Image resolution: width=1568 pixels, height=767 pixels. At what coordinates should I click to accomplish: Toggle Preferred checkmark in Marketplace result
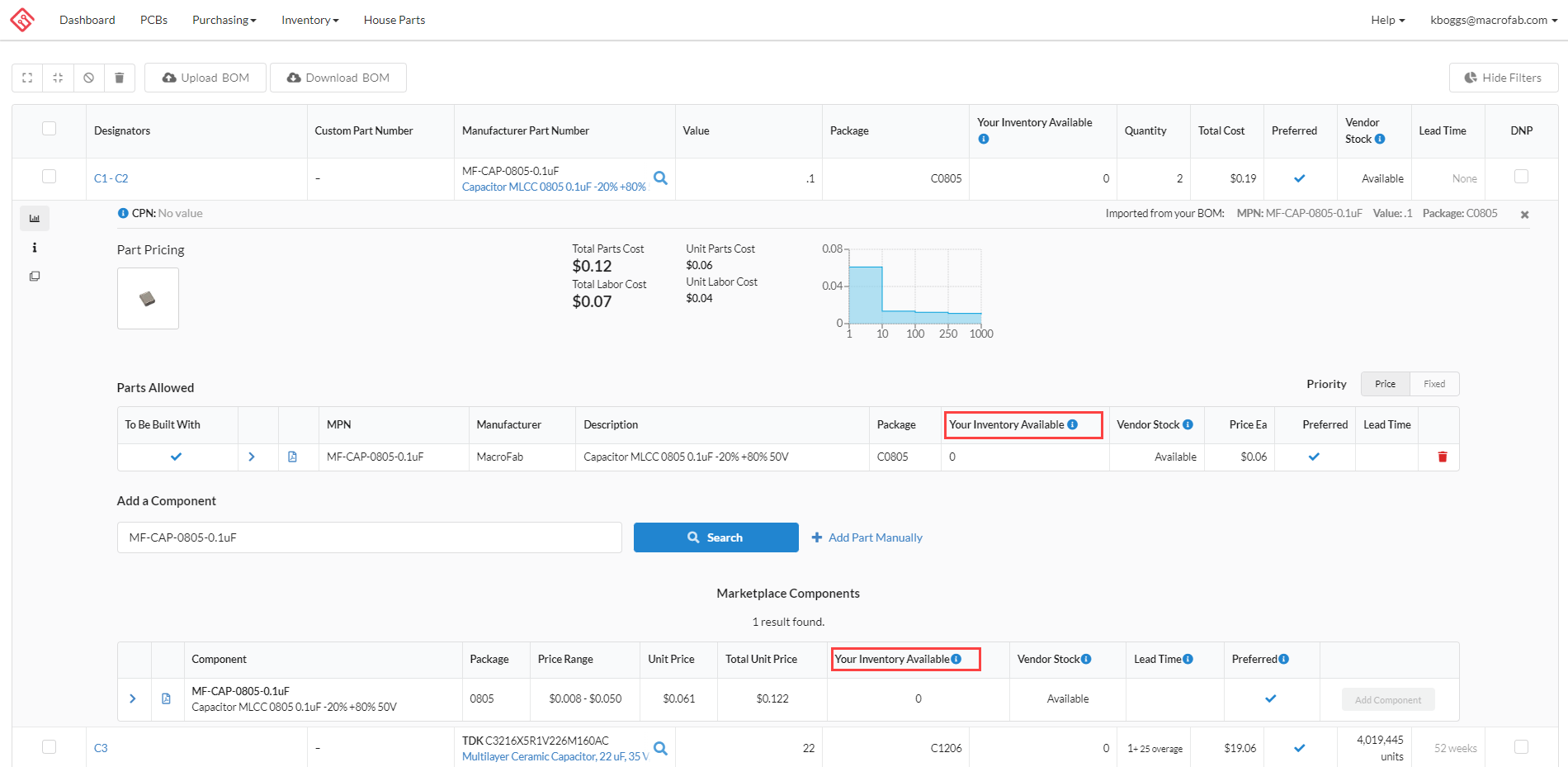coord(1270,698)
